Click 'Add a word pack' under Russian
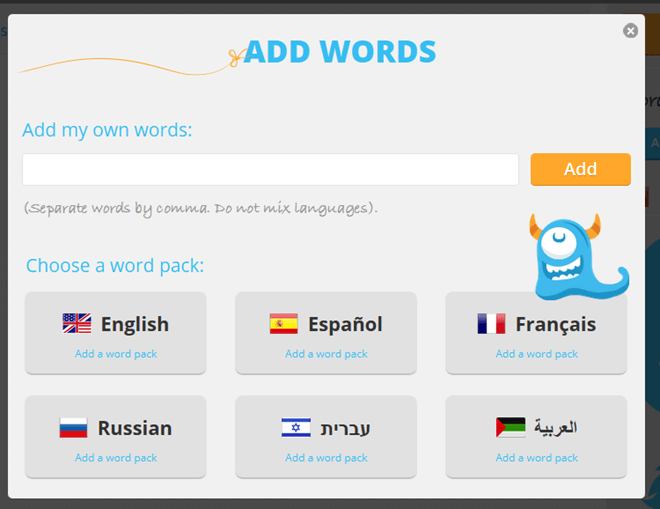Screen dimensions: 660x509 [116, 458]
